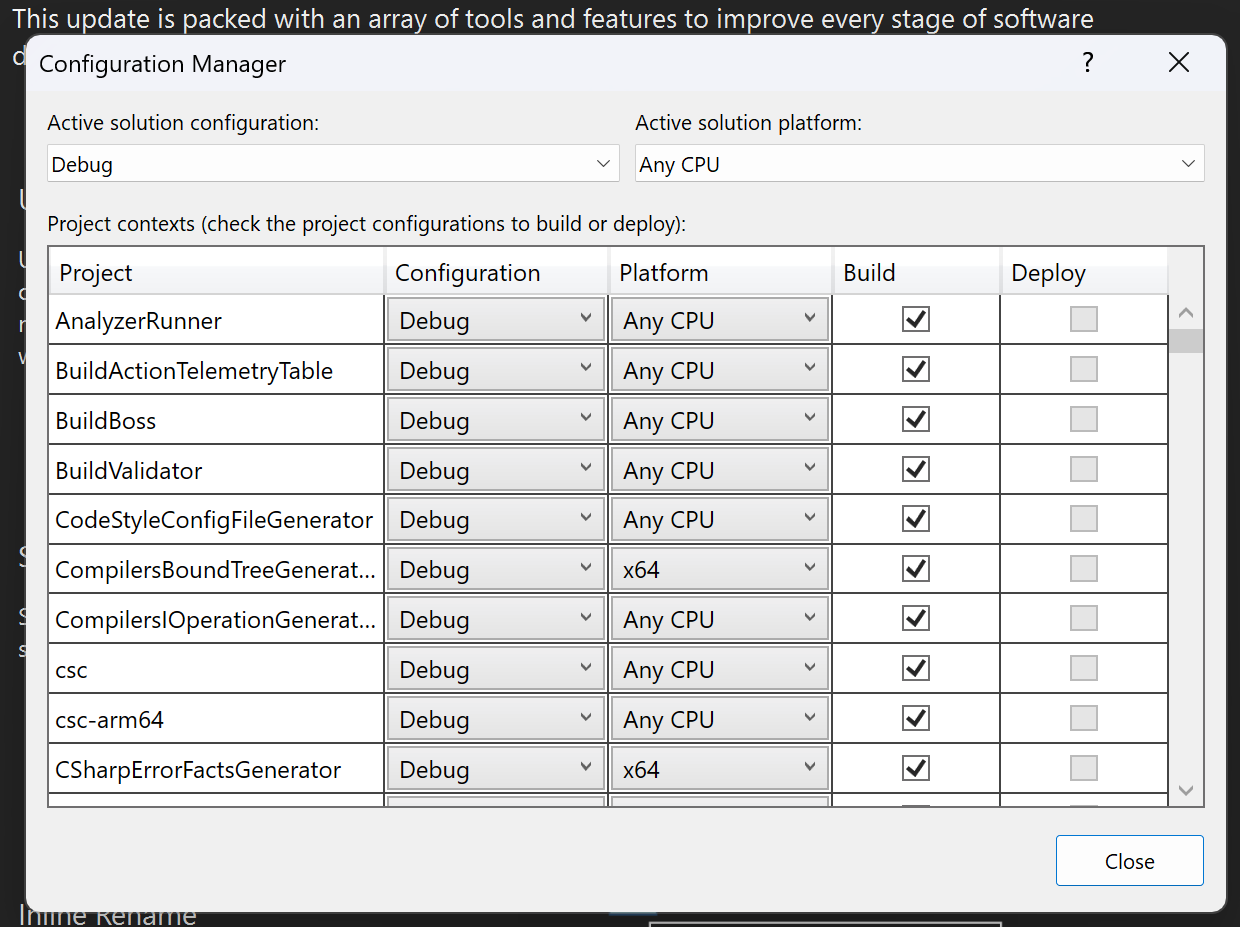Open the Help question mark icon
This screenshot has height=927, width=1240.
1087,62
